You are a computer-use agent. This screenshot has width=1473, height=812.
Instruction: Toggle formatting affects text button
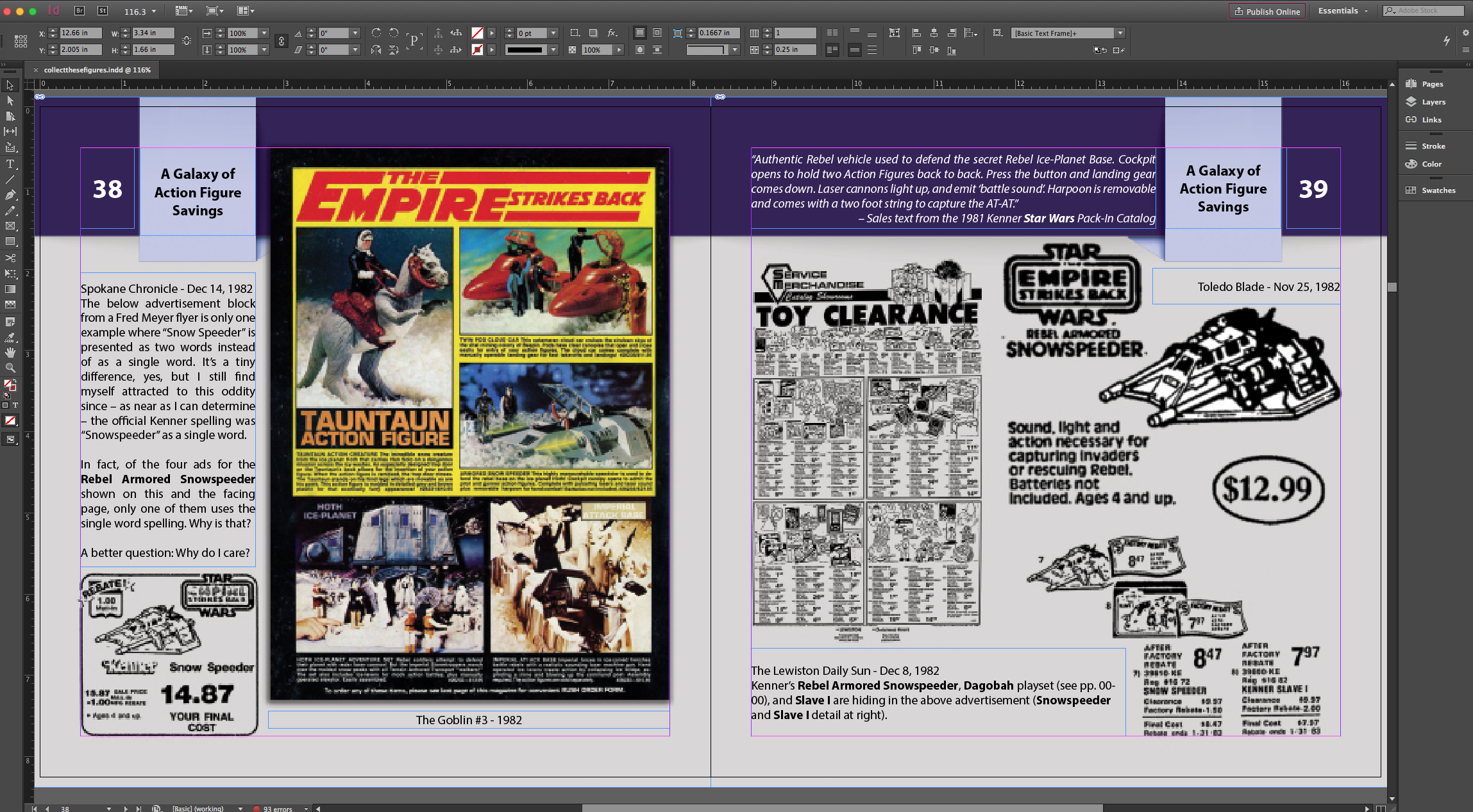[x=15, y=405]
